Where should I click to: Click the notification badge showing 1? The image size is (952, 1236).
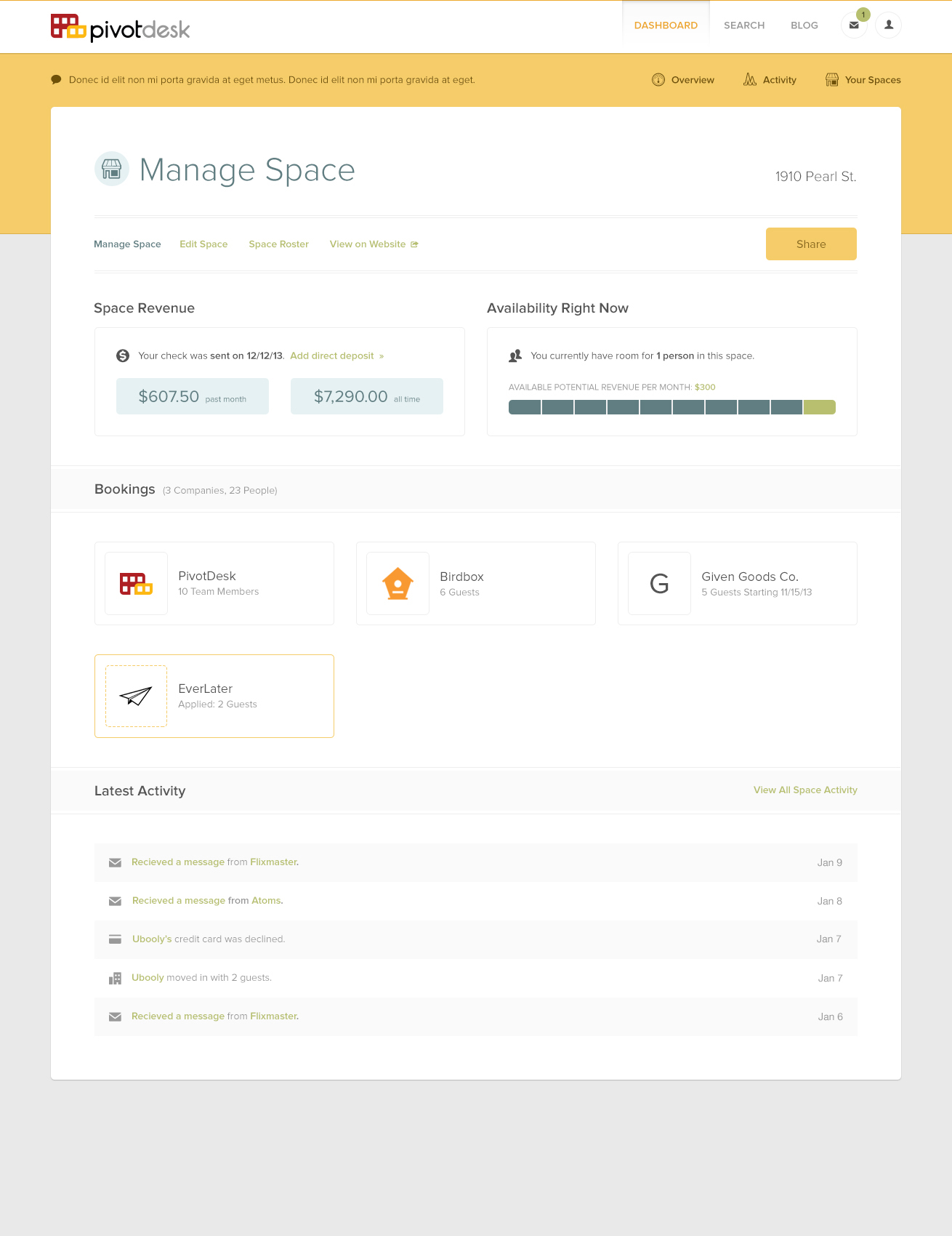click(863, 15)
